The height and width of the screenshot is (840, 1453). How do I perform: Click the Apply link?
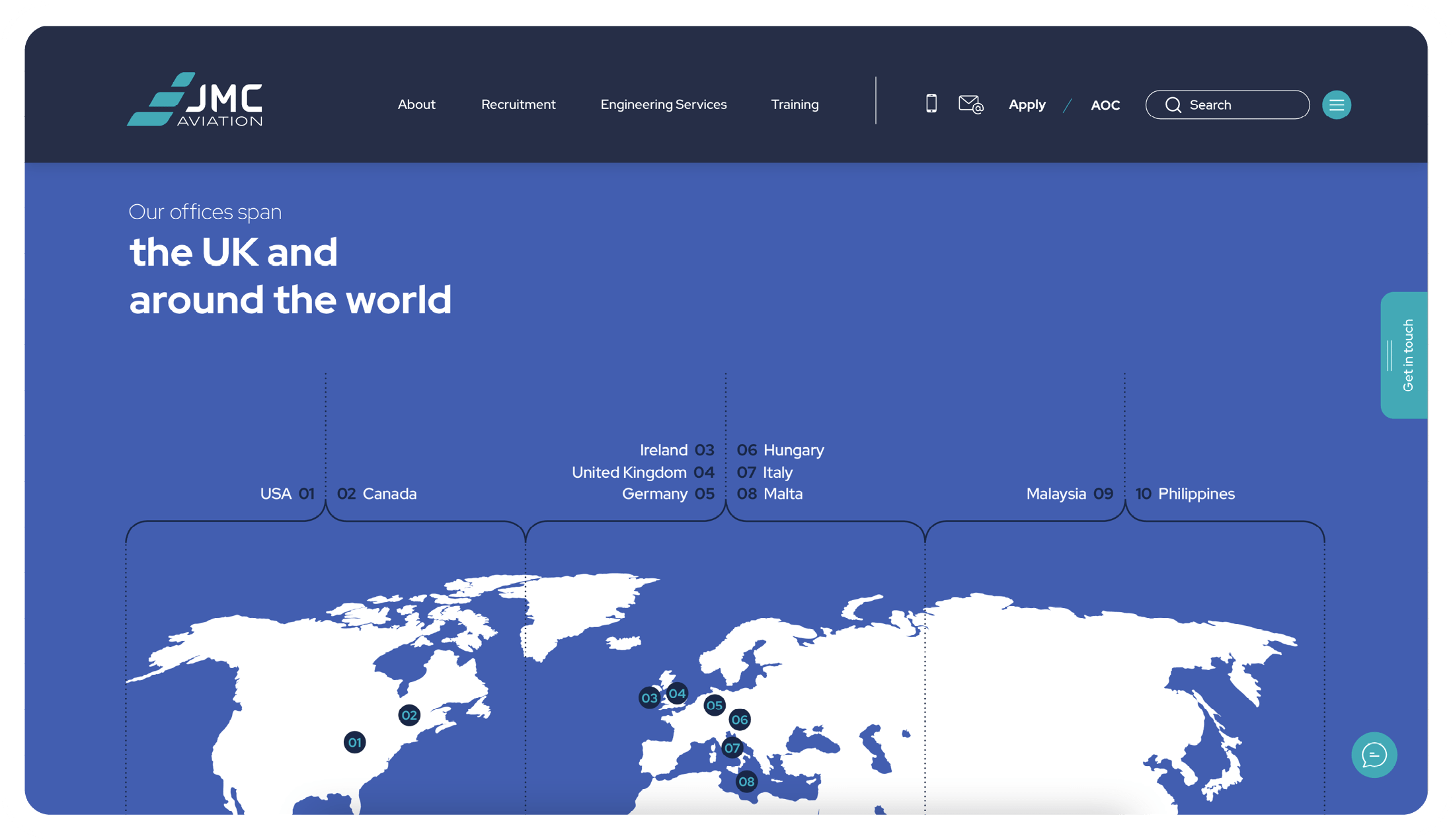click(x=1027, y=105)
